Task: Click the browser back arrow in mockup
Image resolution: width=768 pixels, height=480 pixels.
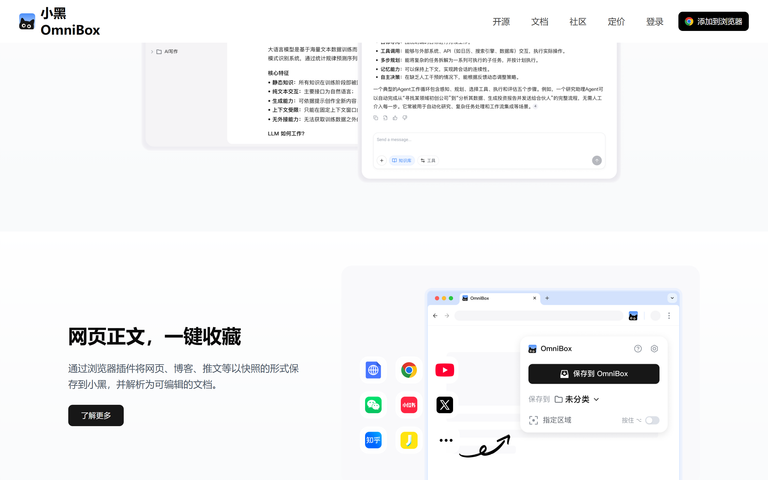Action: pos(435,316)
